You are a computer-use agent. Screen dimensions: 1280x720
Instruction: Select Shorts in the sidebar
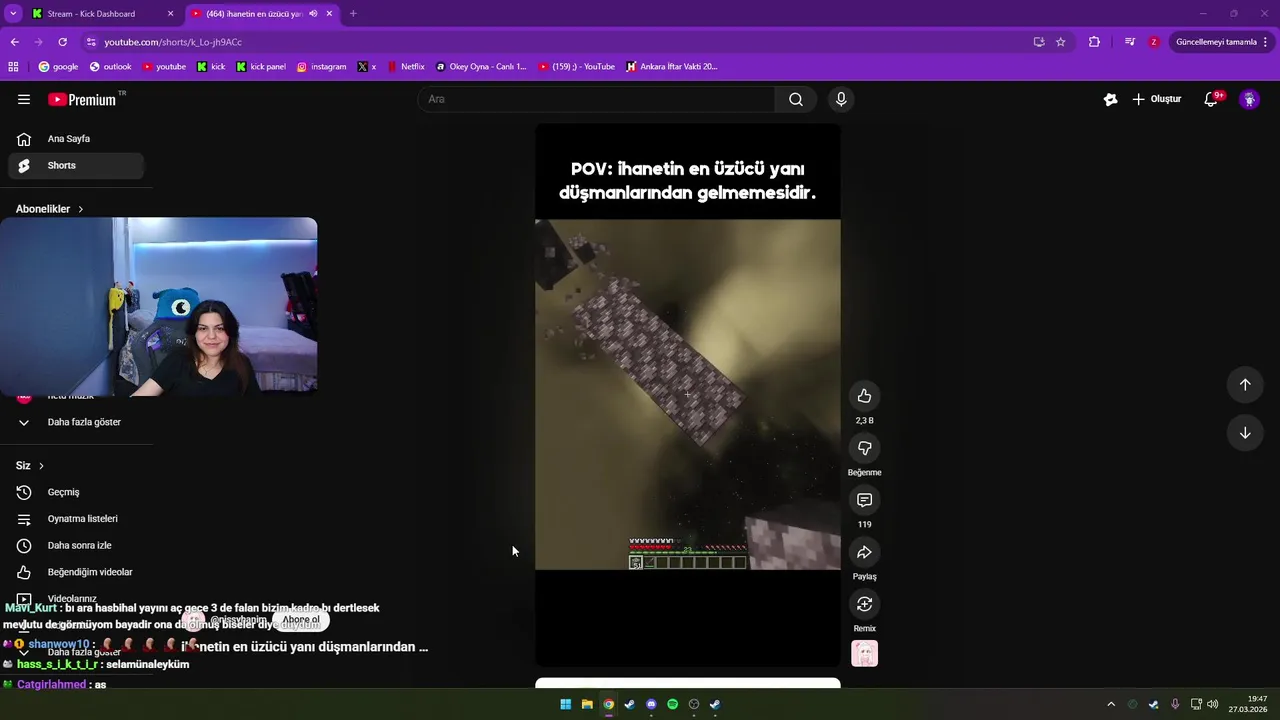click(75, 166)
